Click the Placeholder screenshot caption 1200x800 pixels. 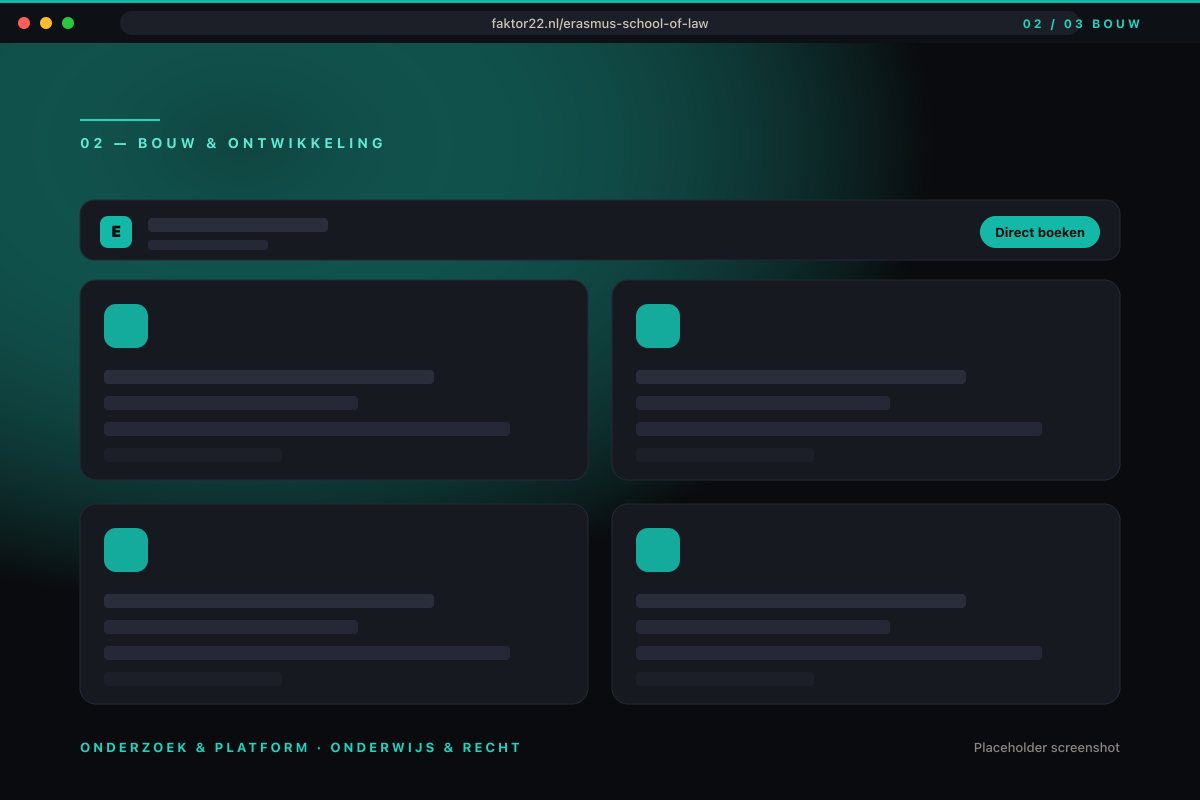coord(1047,747)
